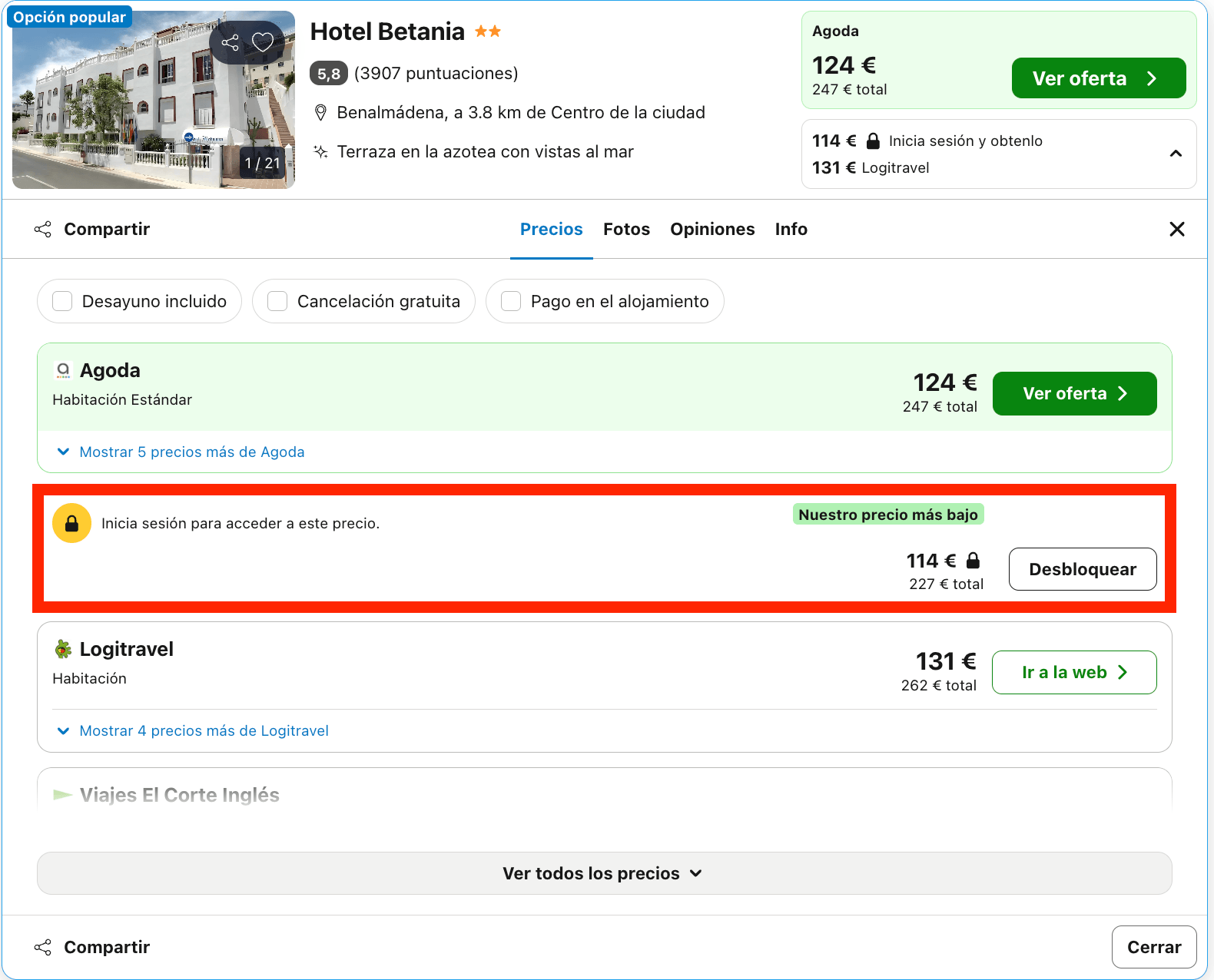Switch to the Precios tab
Screen dimensions: 1214x980
(x=552, y=229)
